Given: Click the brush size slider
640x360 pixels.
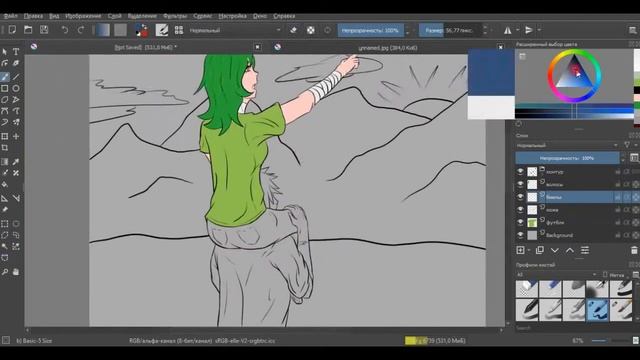Looking at the screenshot, I should (451, 30).
